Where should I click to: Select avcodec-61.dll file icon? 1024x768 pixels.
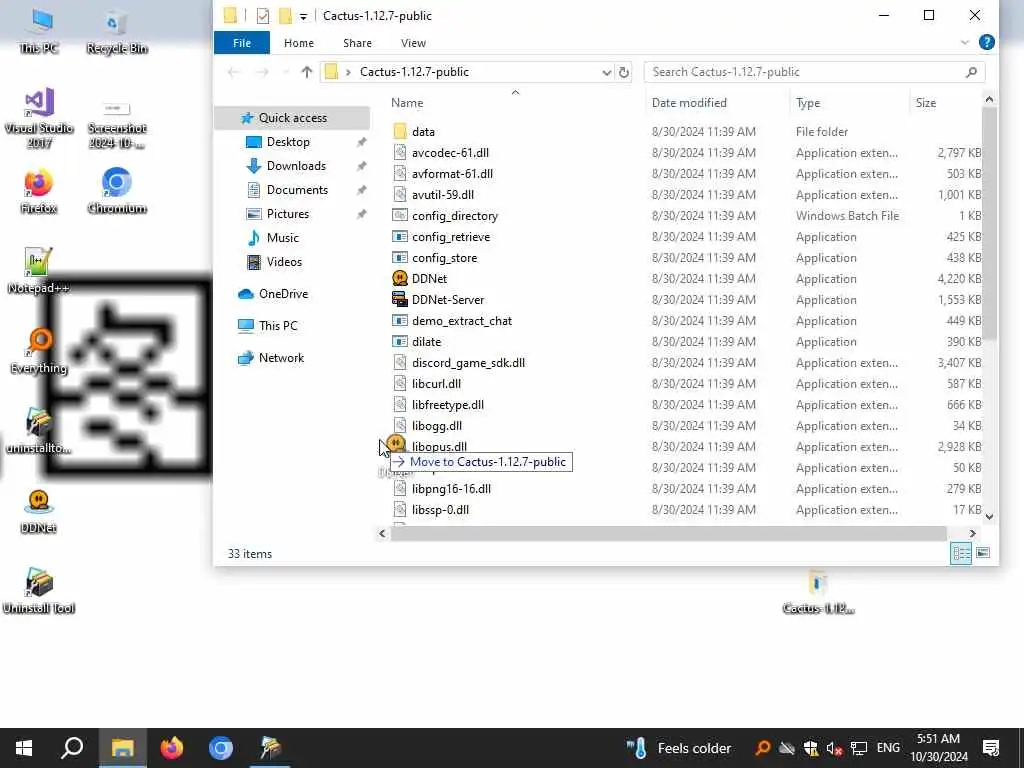(400, 152)
